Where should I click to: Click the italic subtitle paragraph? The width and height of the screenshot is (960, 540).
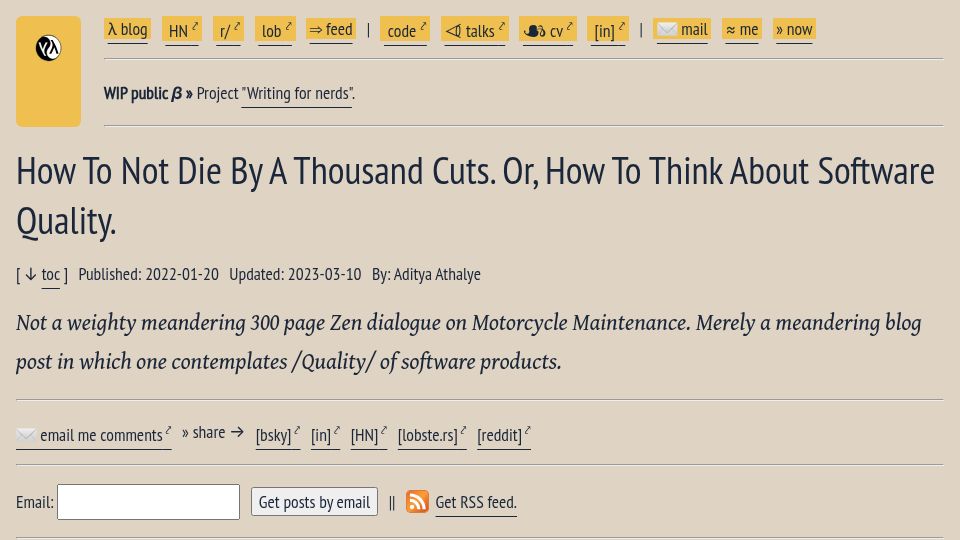pos(468,342)
